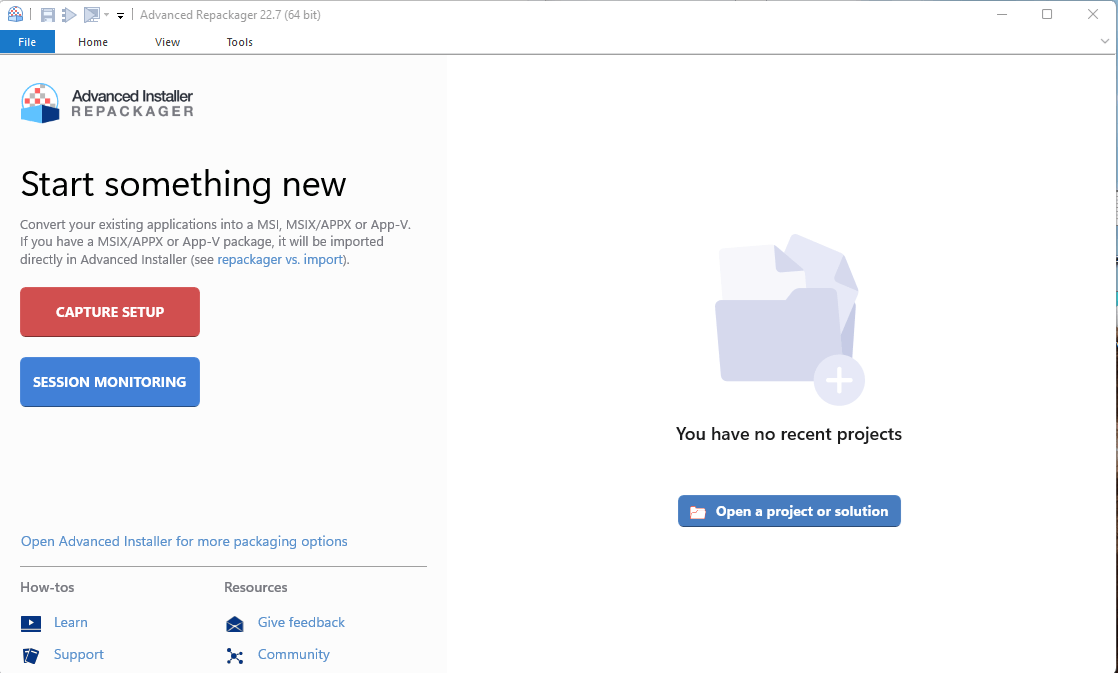Image resolution: width=1118 pixels, height=673 pixels.
Task: Switch to the Home ribbon tab
Action: 93,42
